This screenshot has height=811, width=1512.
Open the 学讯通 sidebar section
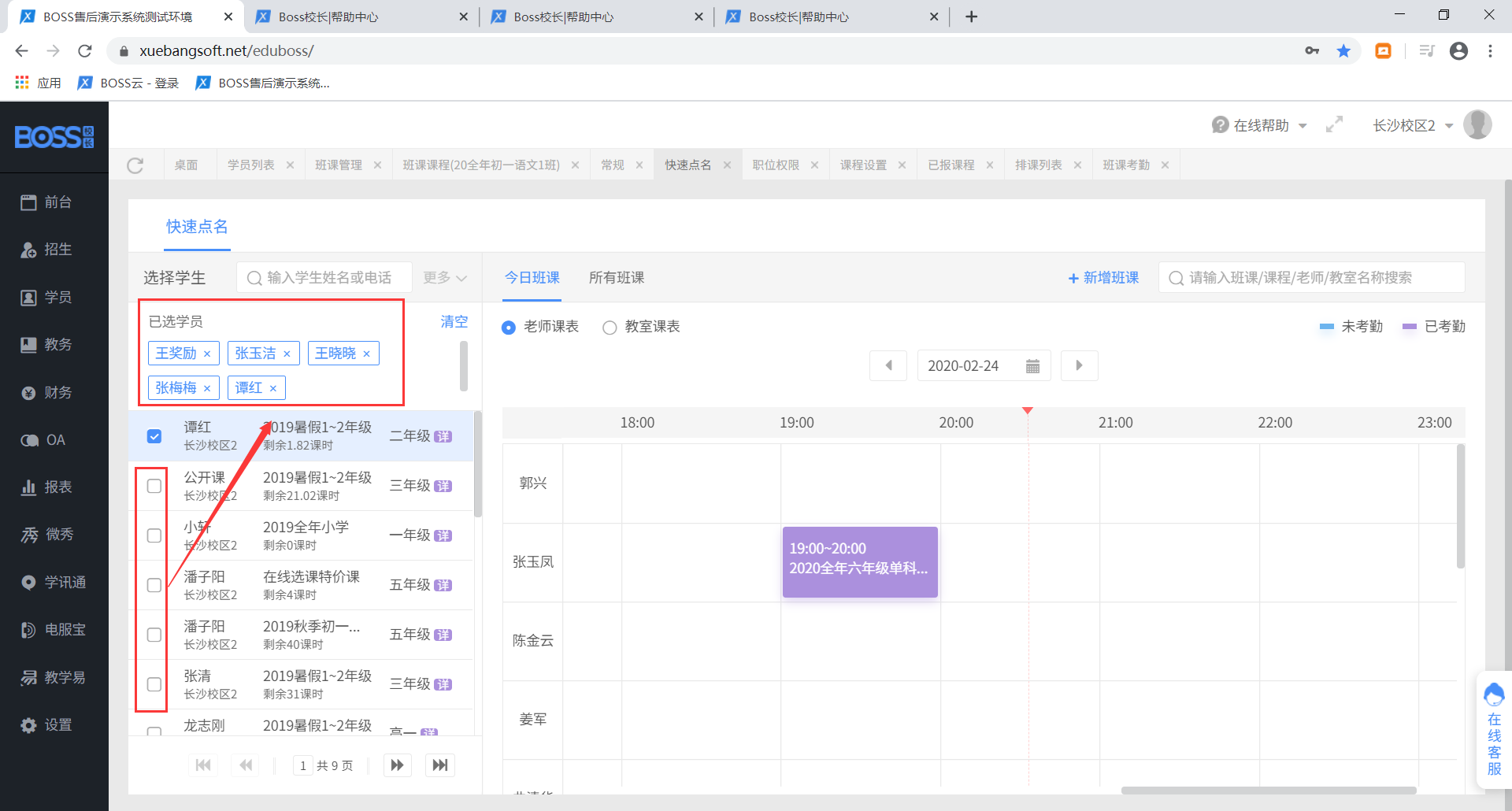point(54,583)
